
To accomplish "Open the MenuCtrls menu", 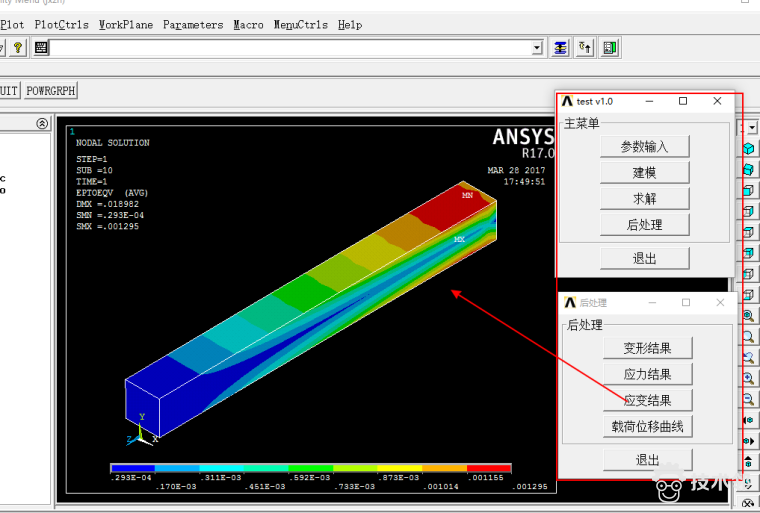I will click(301, 25).
